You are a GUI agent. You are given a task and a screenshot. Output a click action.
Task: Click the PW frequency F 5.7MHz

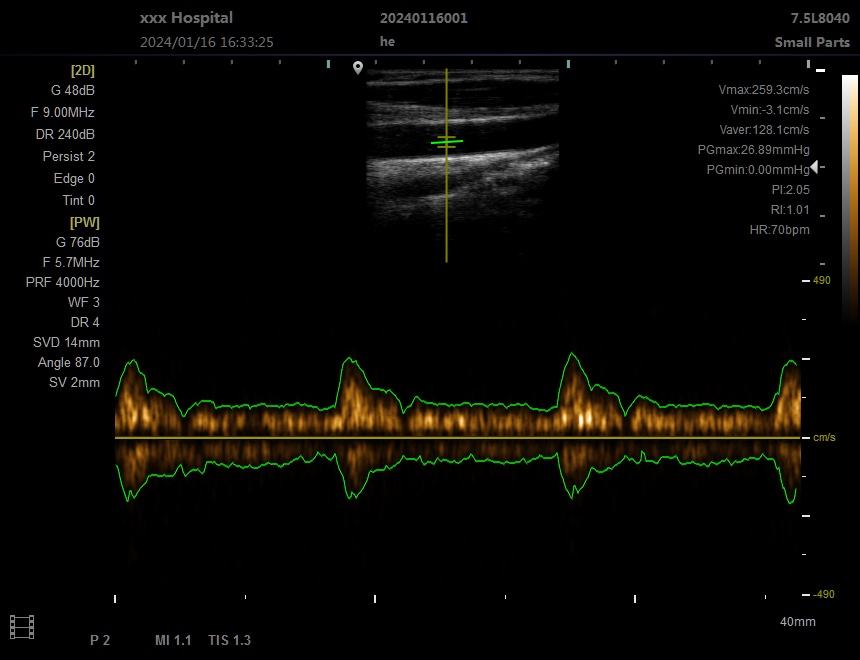[x=71, y=262]
